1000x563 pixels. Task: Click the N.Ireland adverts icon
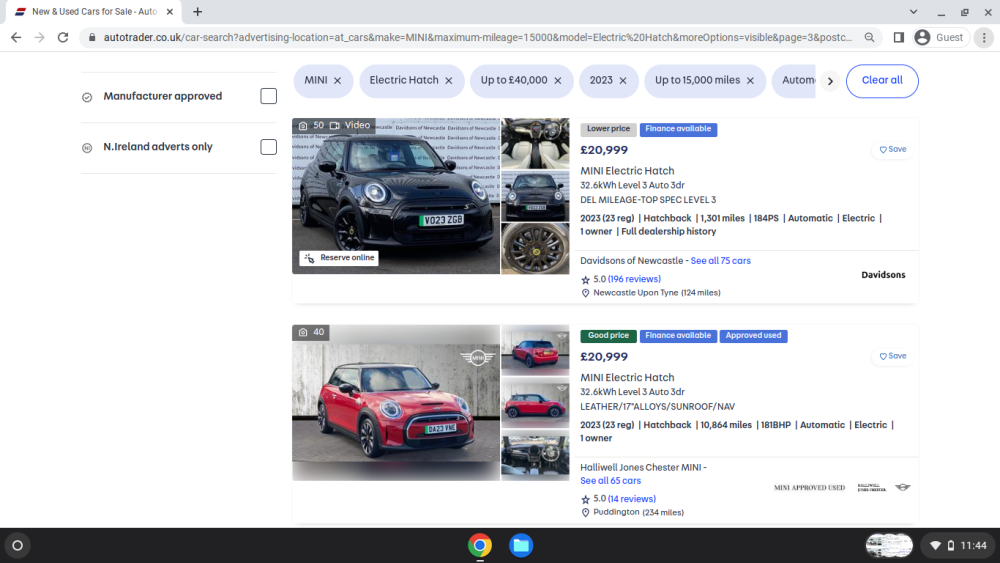[x=87, y=148]
